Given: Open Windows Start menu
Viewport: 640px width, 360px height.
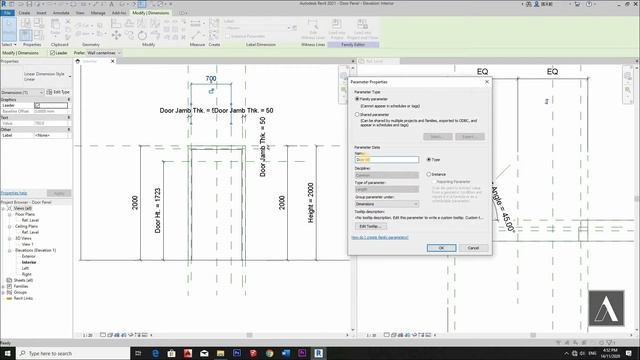Looking at the screenshot, I should (7, 353).
